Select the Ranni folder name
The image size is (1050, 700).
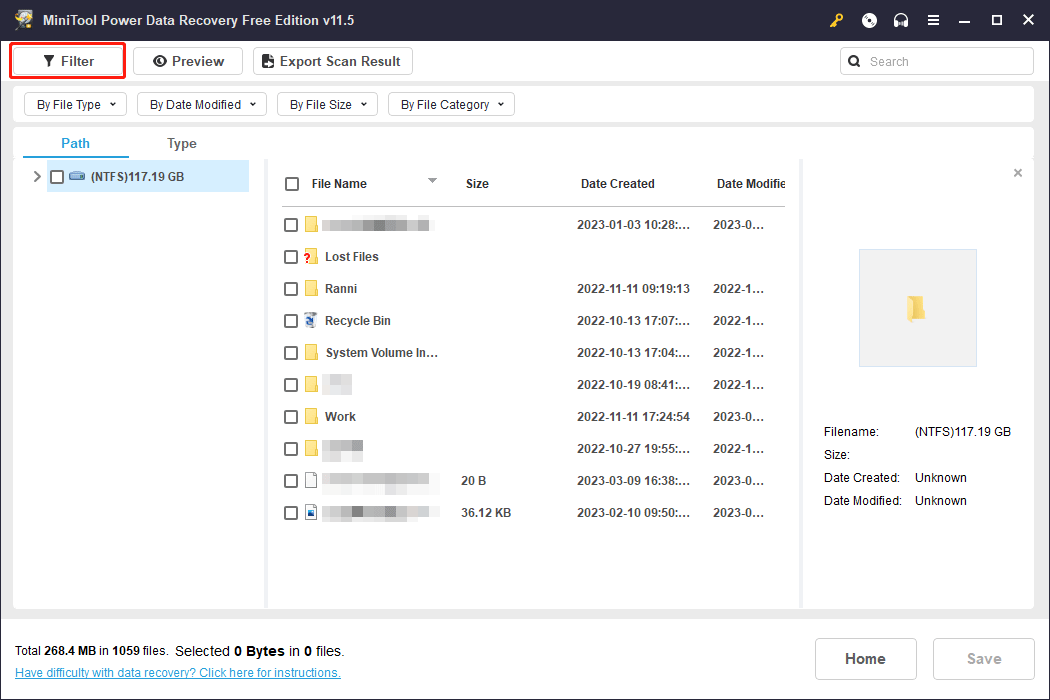pyautogui.click(x=341, y=289)
